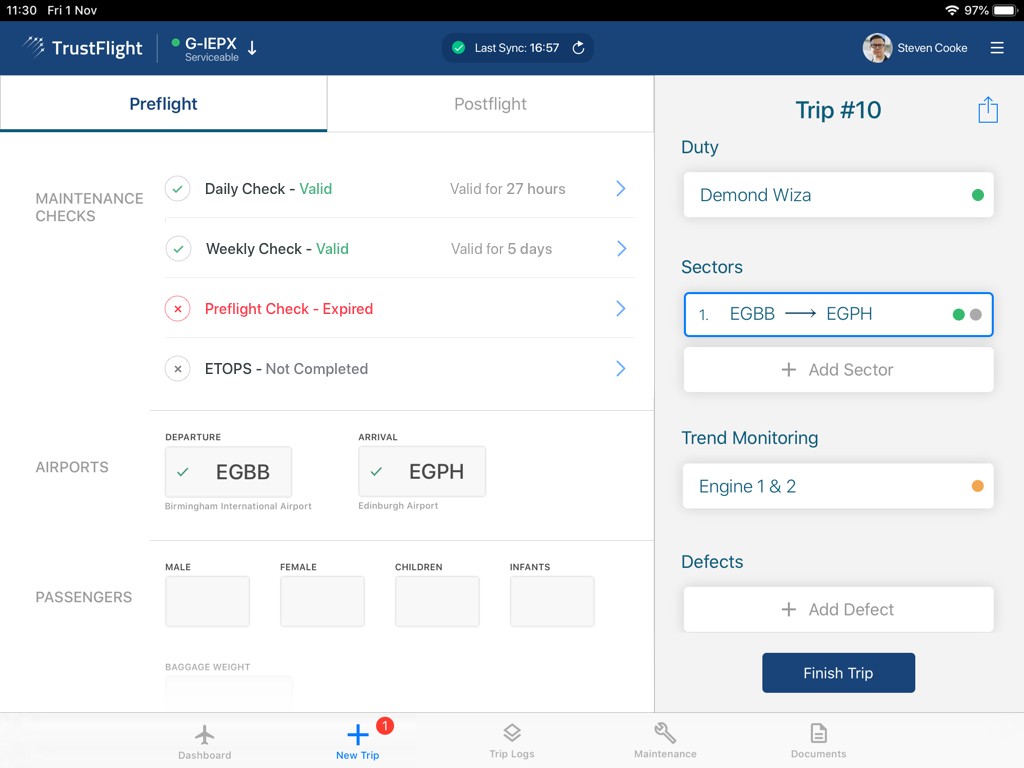Click the "Last Sync: 16:57" label
Image resolution: width=1024 pixels, height=768 pixels.
pos(517,48)
